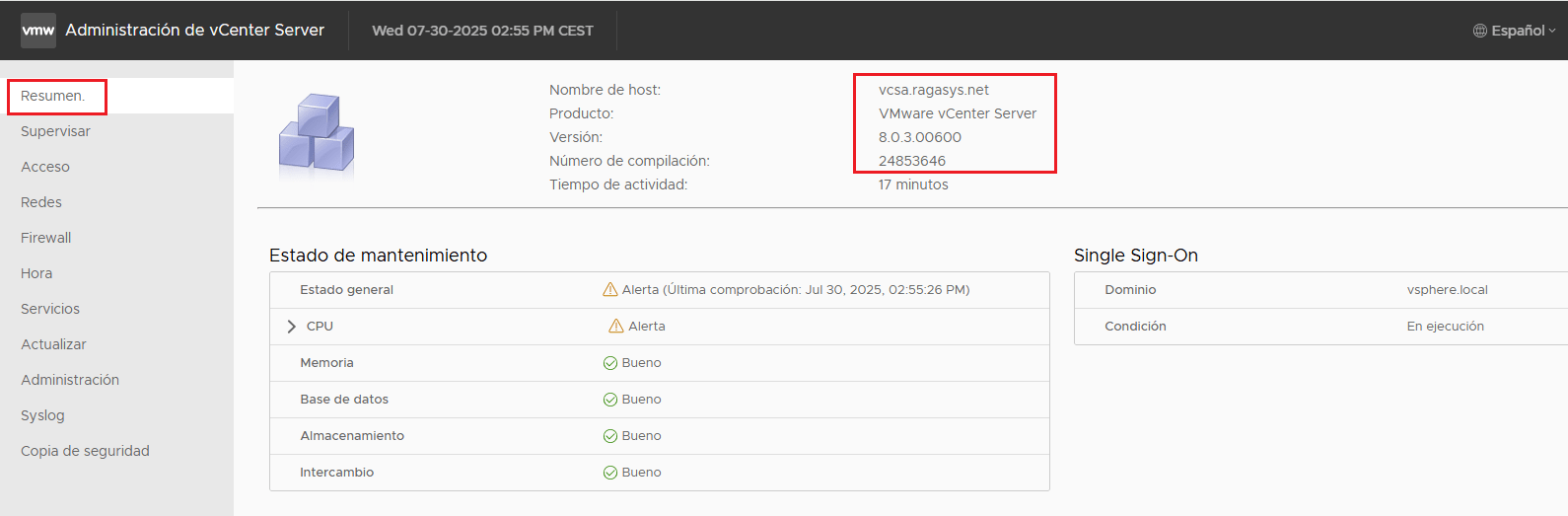Click the Single Sign-On heading
The width and height of the screenshot is (1568, 516).
coord(1136,256)
